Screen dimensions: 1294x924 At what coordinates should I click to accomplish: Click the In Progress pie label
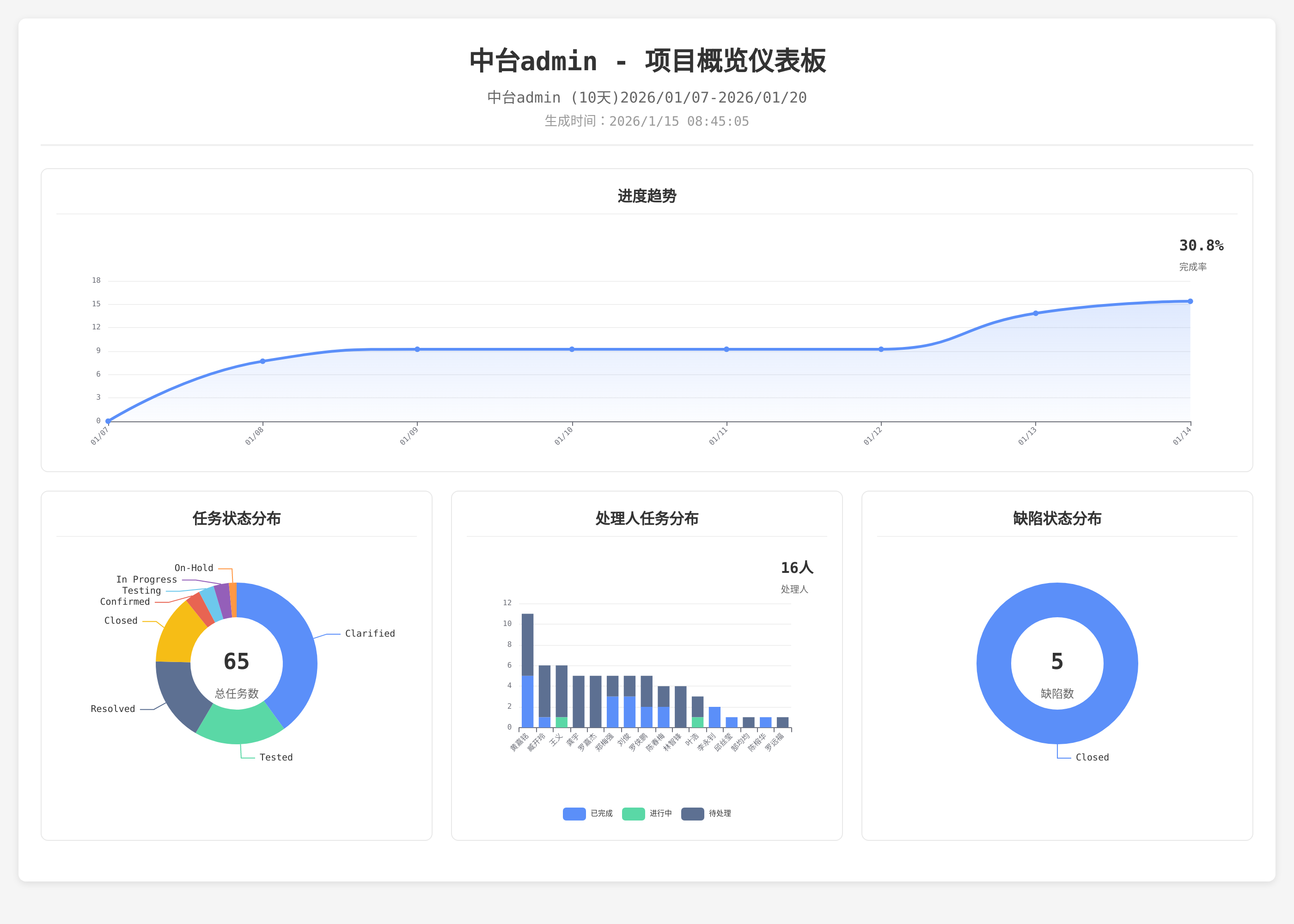tap(146, 579)
